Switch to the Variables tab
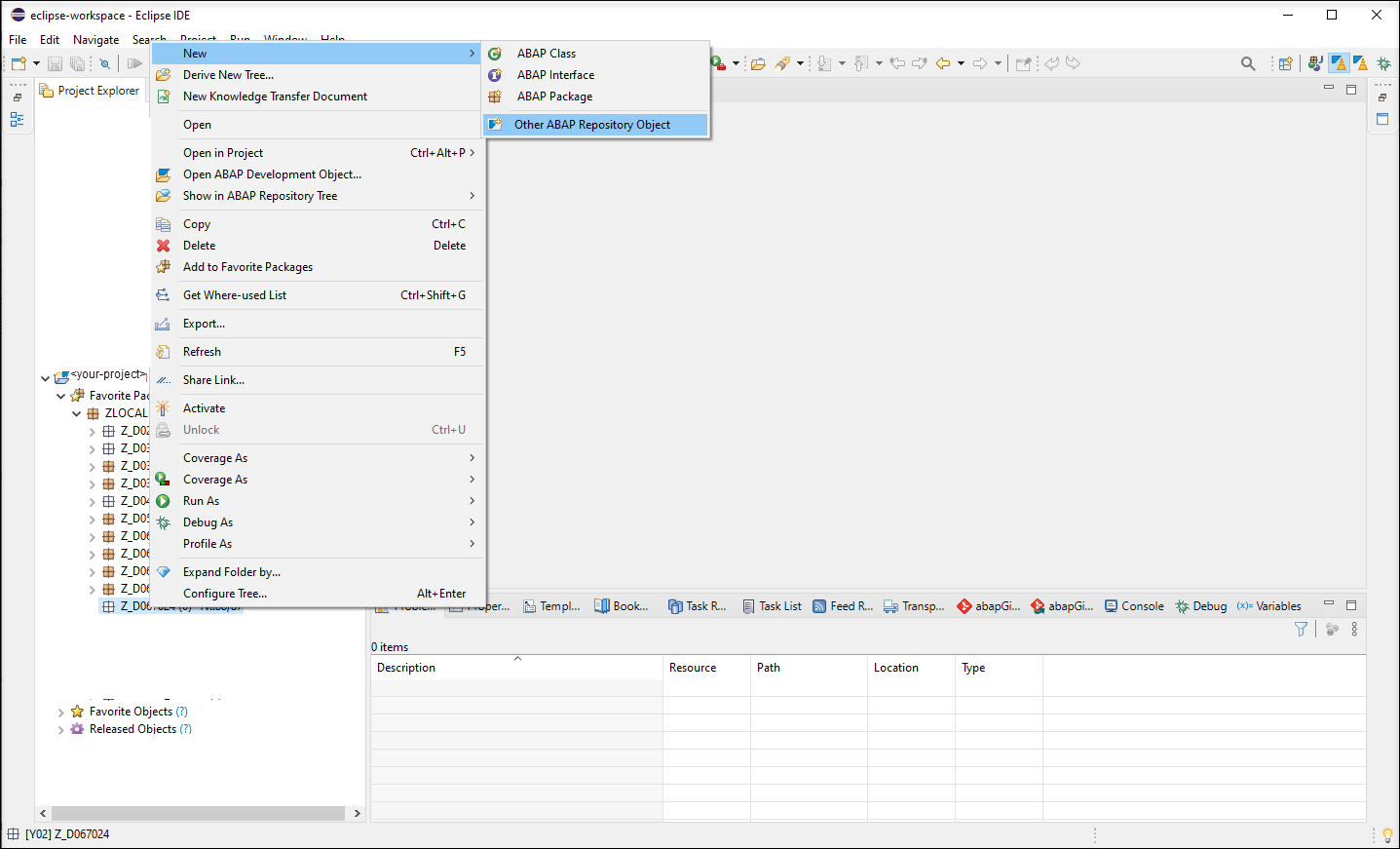Screen dimensions: 1400x849 (x=1269, y=606)
